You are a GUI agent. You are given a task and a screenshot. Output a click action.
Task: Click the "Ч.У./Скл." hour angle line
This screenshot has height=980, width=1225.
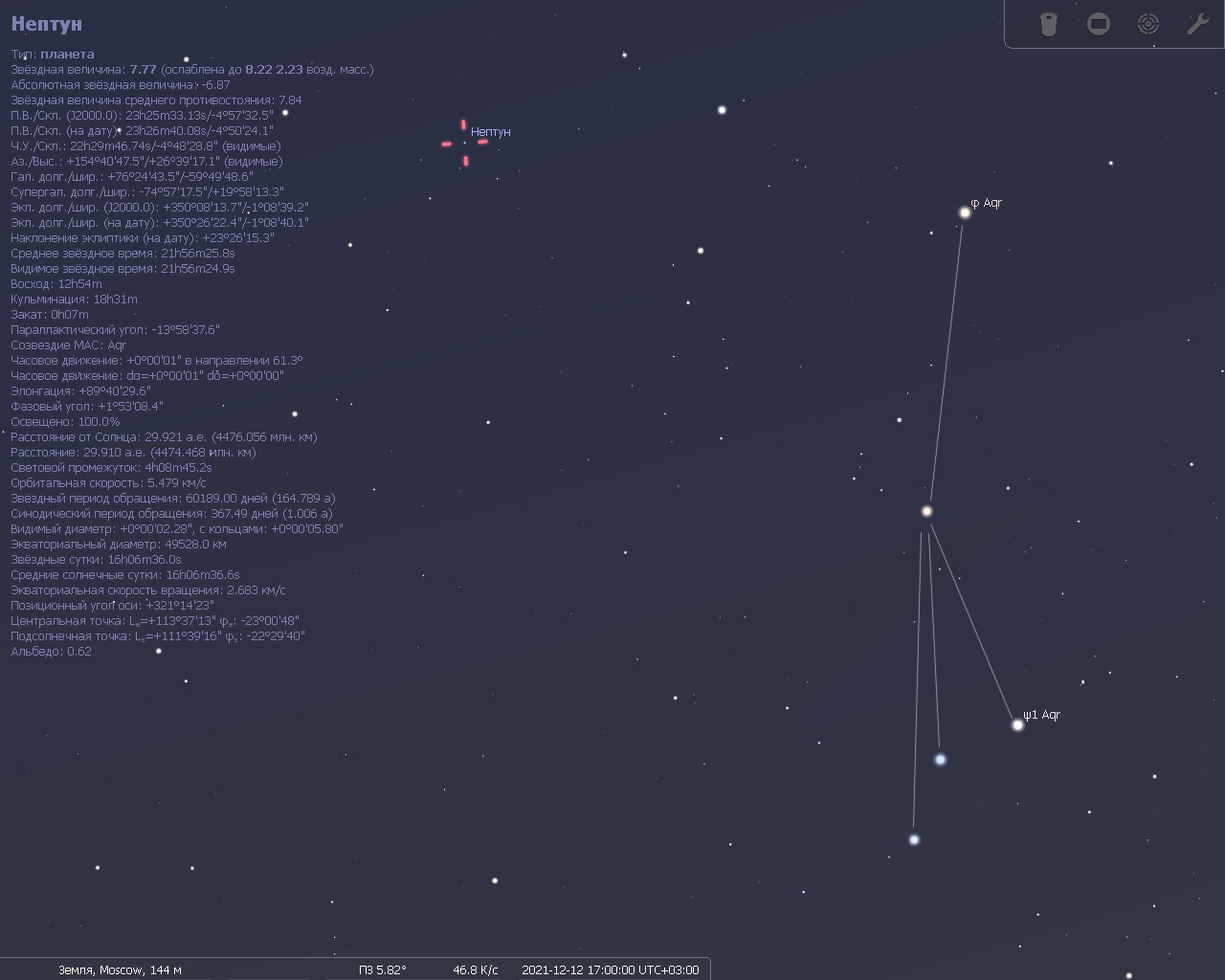coord(145,146)
